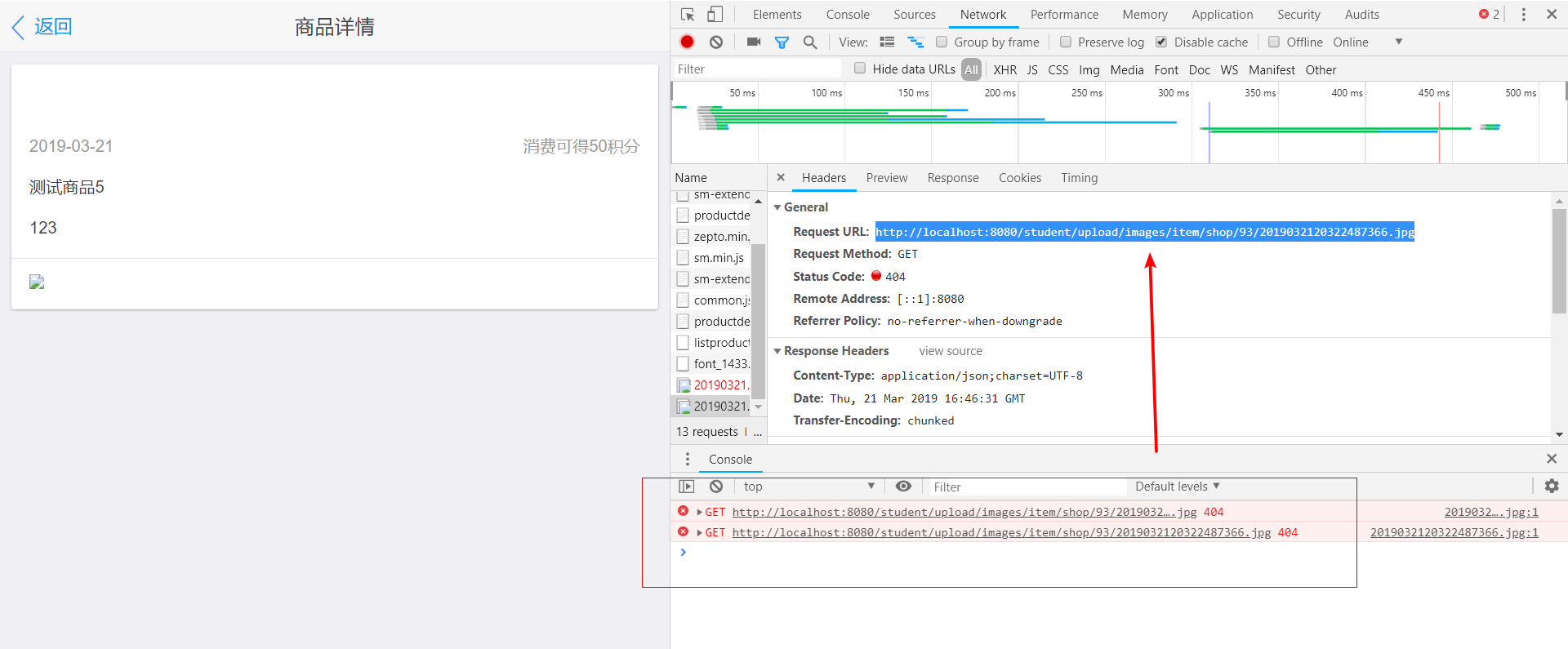Click in the console Filter input
Image resolution: width=1568 pixels, height=649 pixels.
tap(1027, 487)
